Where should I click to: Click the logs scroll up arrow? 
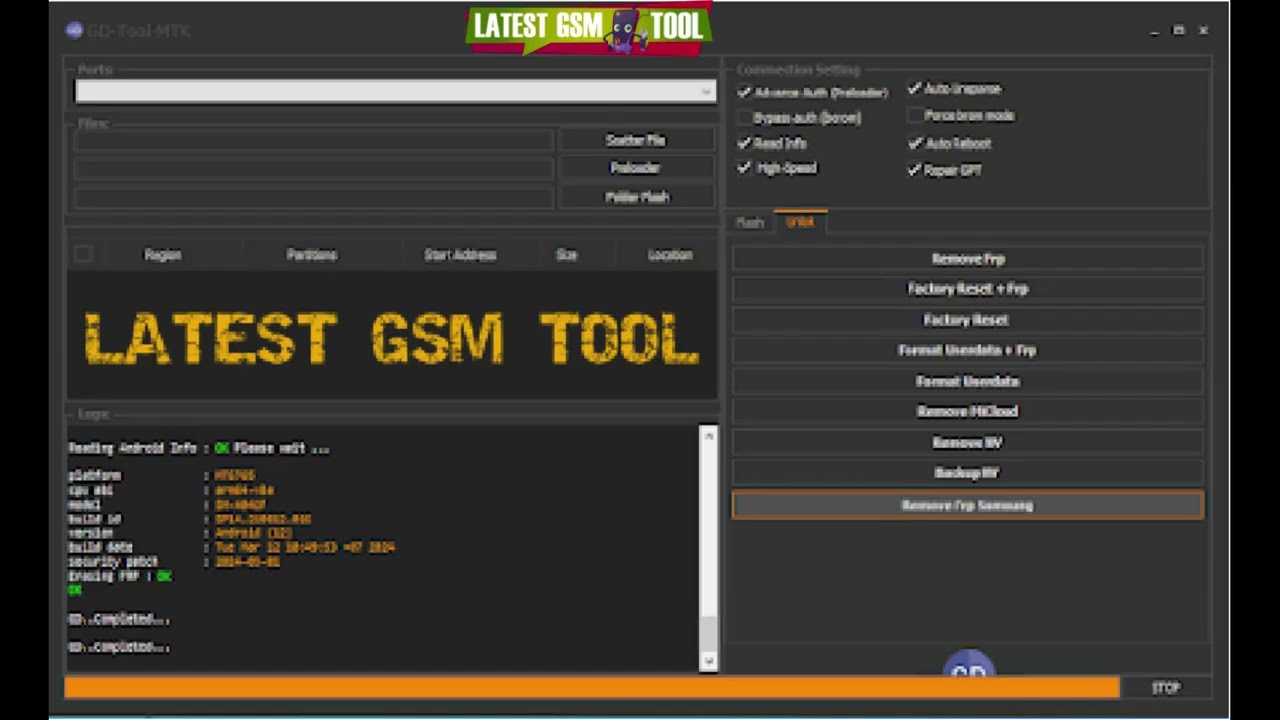(708, 436)
